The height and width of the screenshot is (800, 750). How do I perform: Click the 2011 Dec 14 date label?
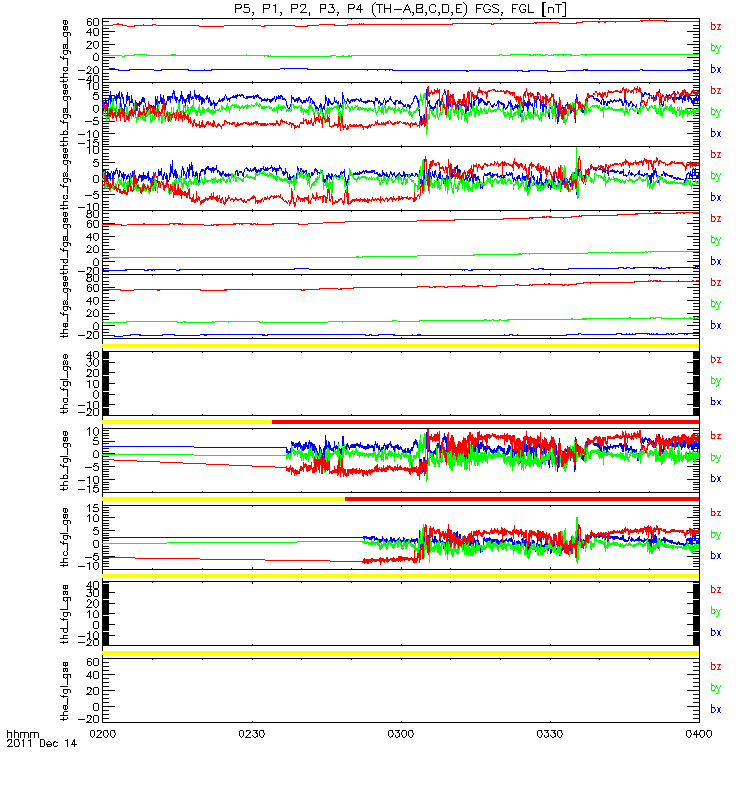point(41,743)
